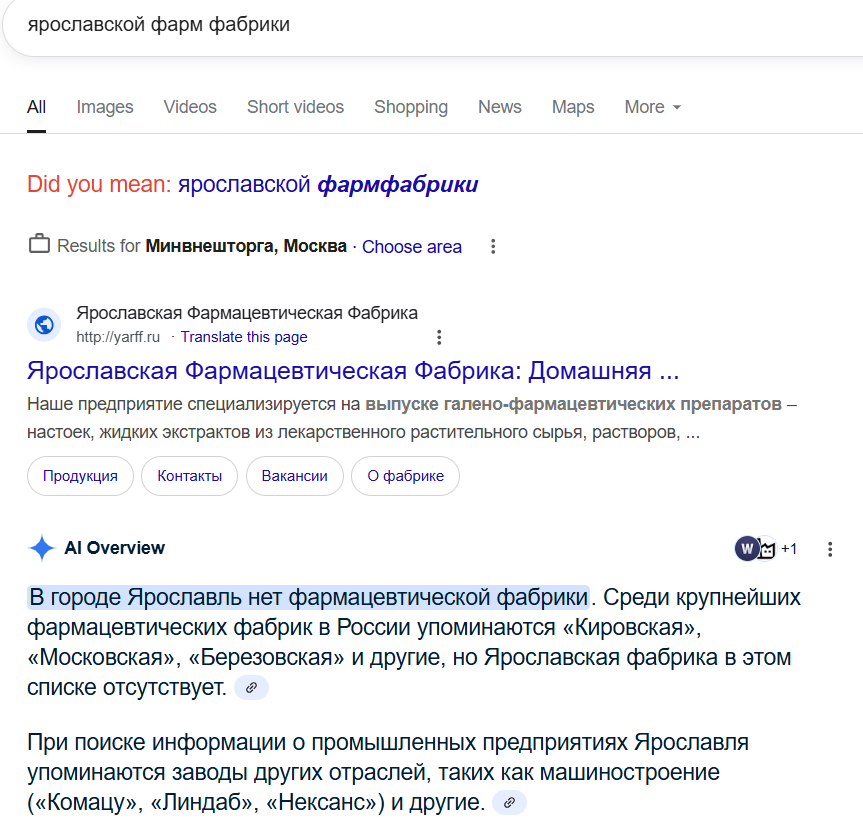Open the News tab
Screen dimensions: 863x826
coord(500,107)
